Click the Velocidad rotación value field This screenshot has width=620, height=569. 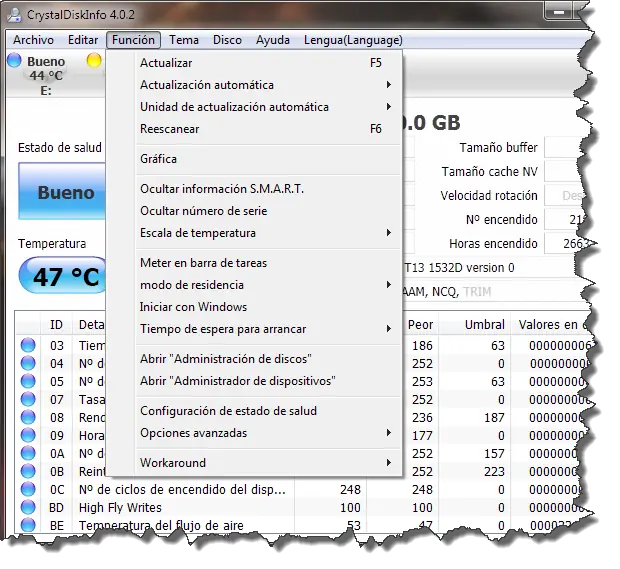(565, 195)
